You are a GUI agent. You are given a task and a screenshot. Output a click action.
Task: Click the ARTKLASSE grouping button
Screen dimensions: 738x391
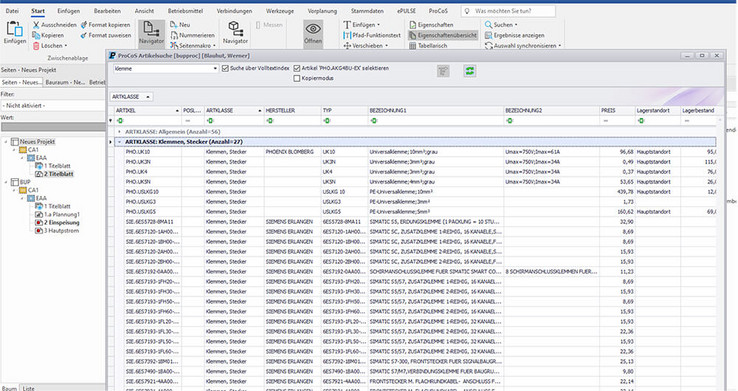[x=131, y=96]
